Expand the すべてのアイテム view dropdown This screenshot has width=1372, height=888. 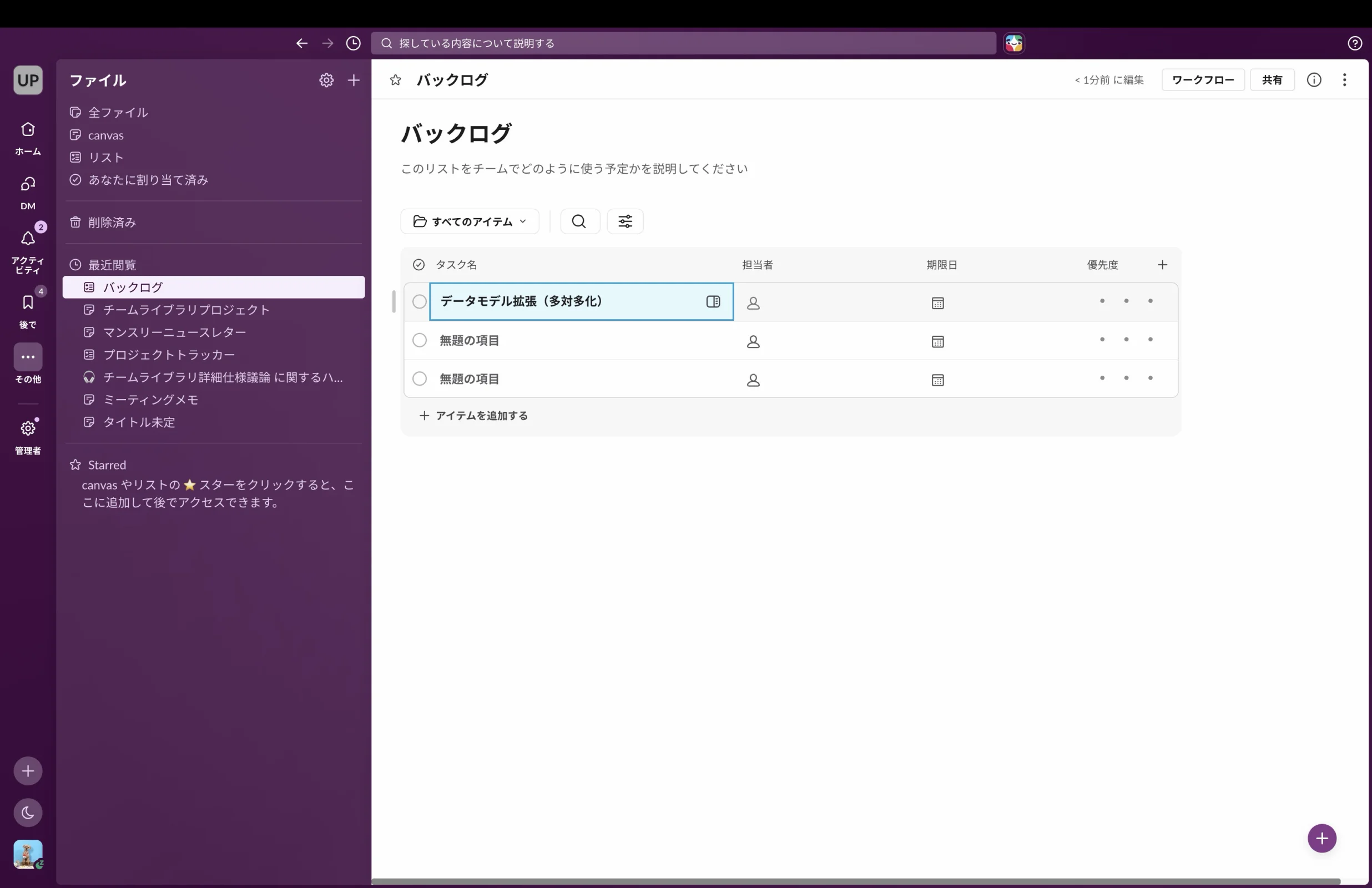pyautogui.click(x=469, y=221)
